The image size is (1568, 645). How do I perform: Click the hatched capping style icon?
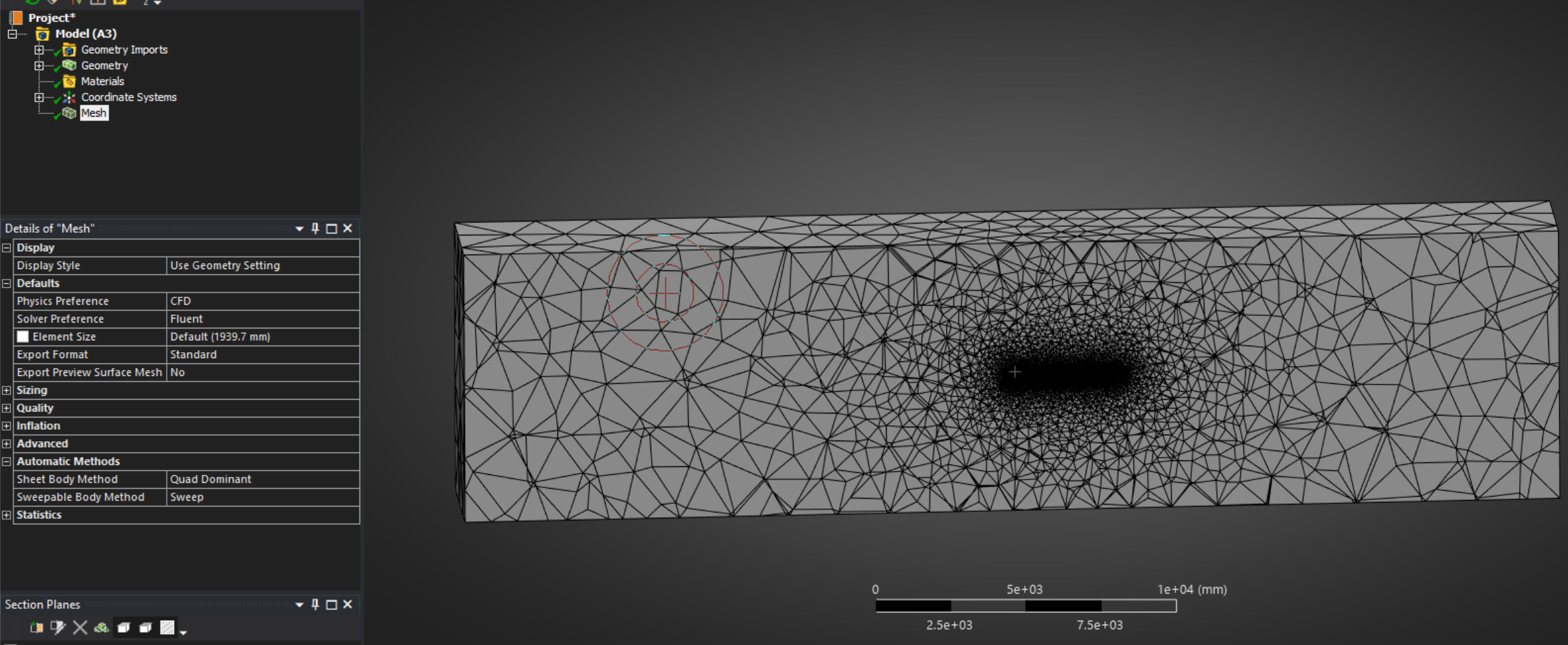coord(168,627)
